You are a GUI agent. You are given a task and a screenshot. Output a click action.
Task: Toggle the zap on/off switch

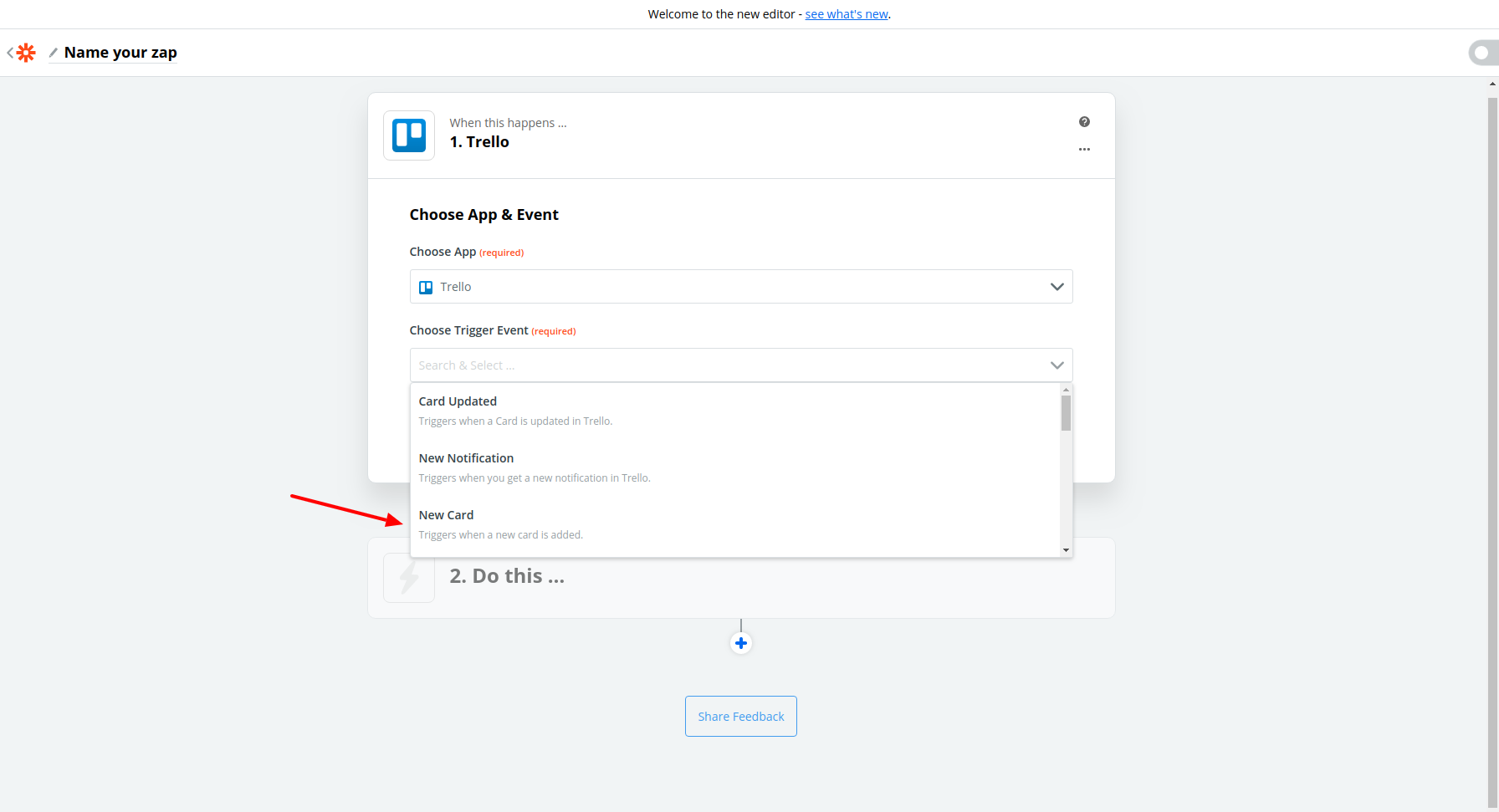(1482, 53)
